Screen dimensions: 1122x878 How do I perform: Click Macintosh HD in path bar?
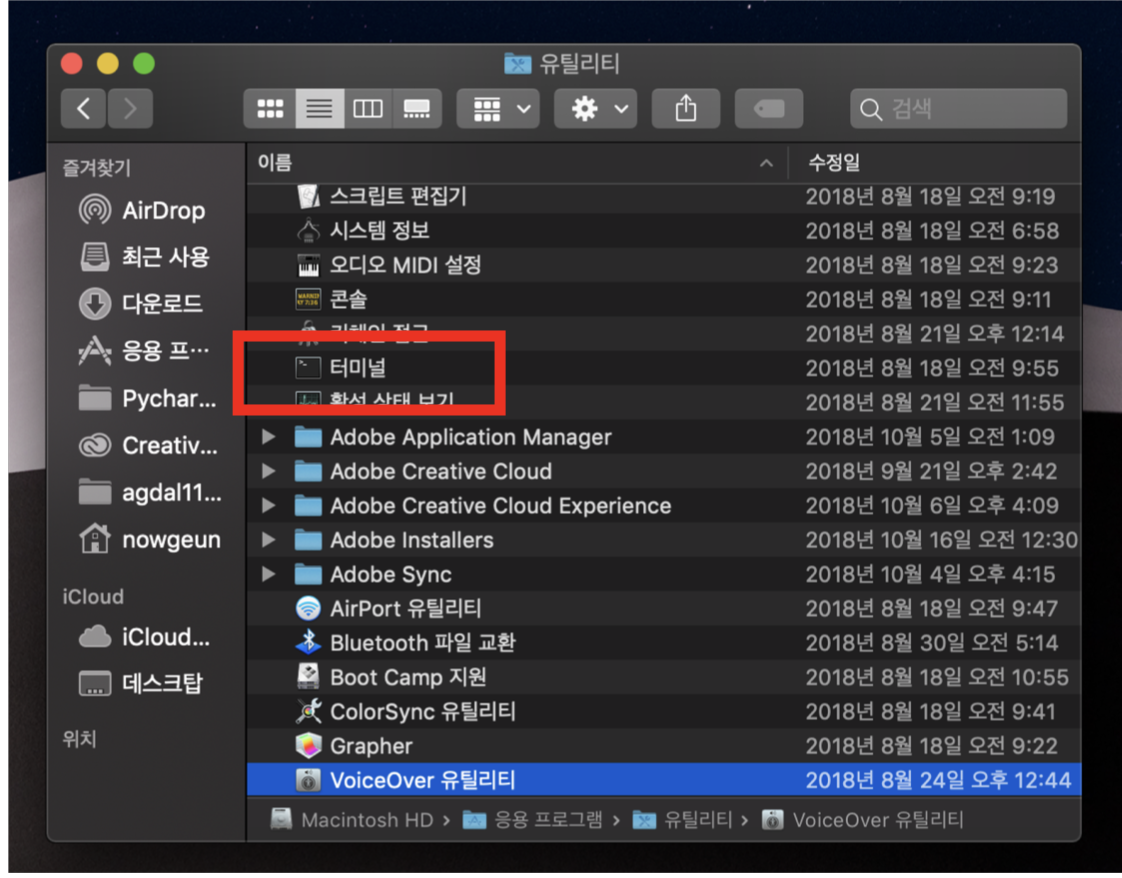click(353, 820)
